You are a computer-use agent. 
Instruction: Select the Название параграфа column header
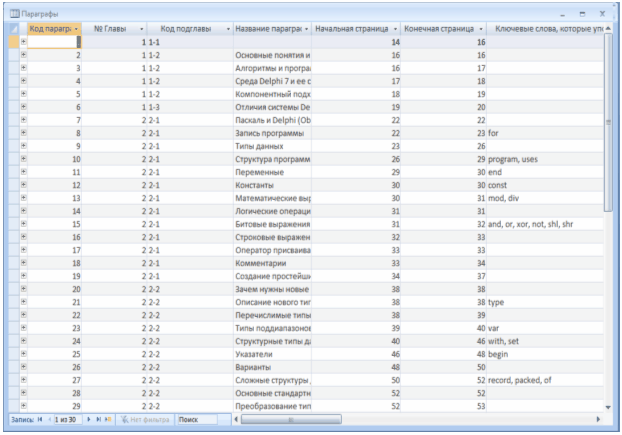click(268, 29)
